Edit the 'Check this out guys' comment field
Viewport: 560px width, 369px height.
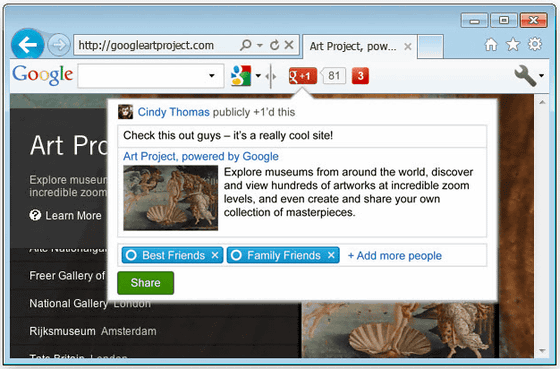[302, 136]
